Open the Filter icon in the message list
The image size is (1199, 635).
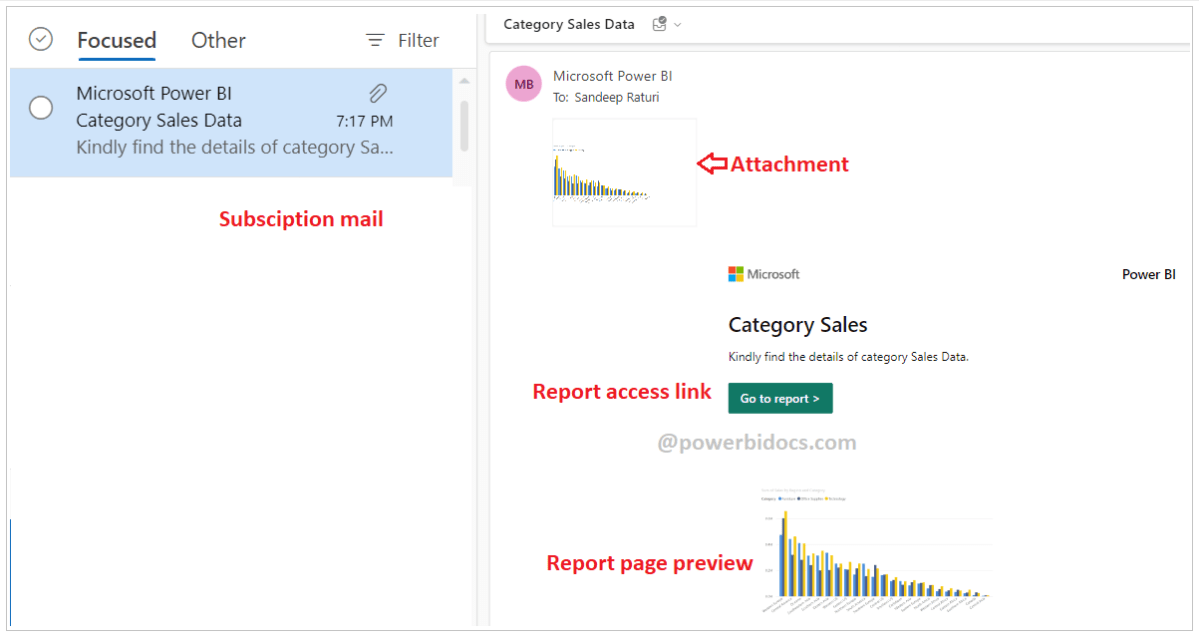(374, 40)
